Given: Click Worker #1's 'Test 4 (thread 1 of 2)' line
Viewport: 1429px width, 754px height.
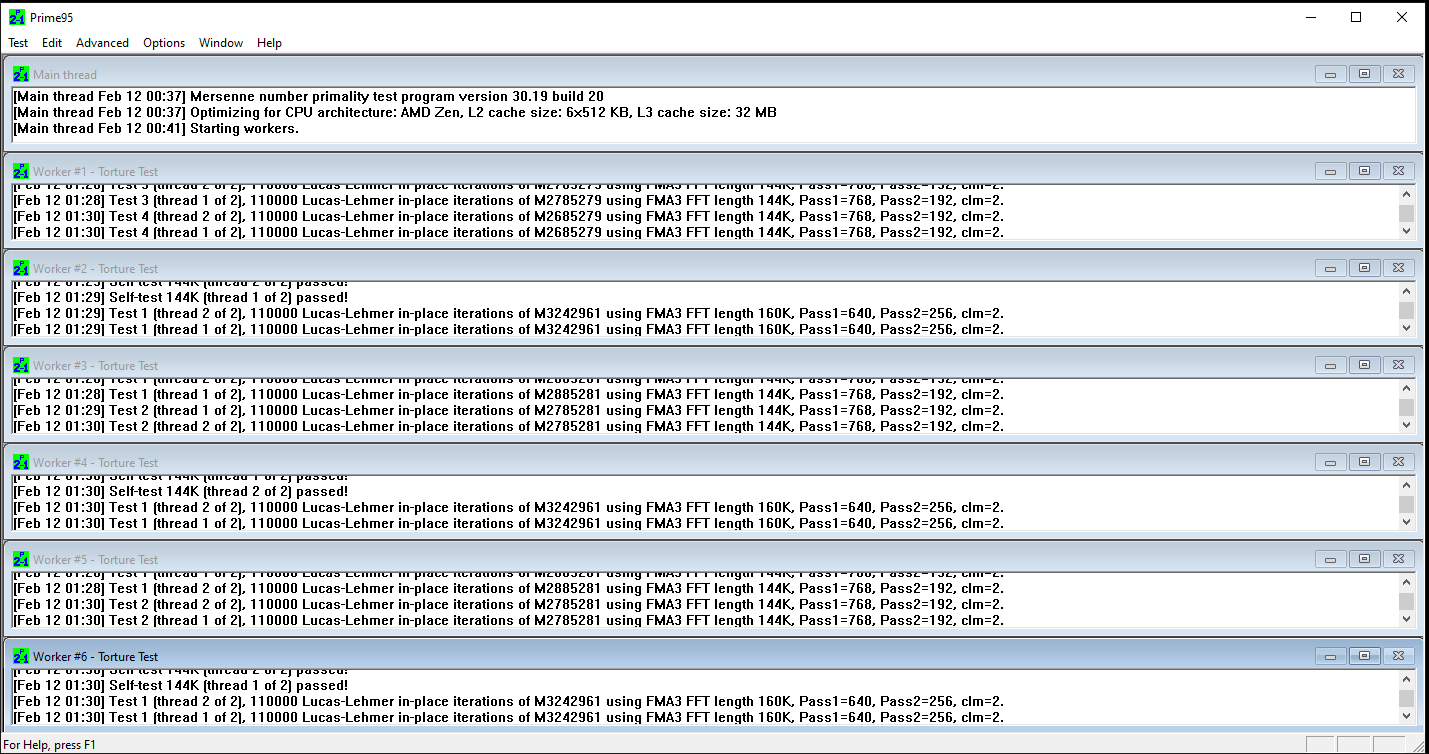Looking at the screenshot, I should 509,232.
